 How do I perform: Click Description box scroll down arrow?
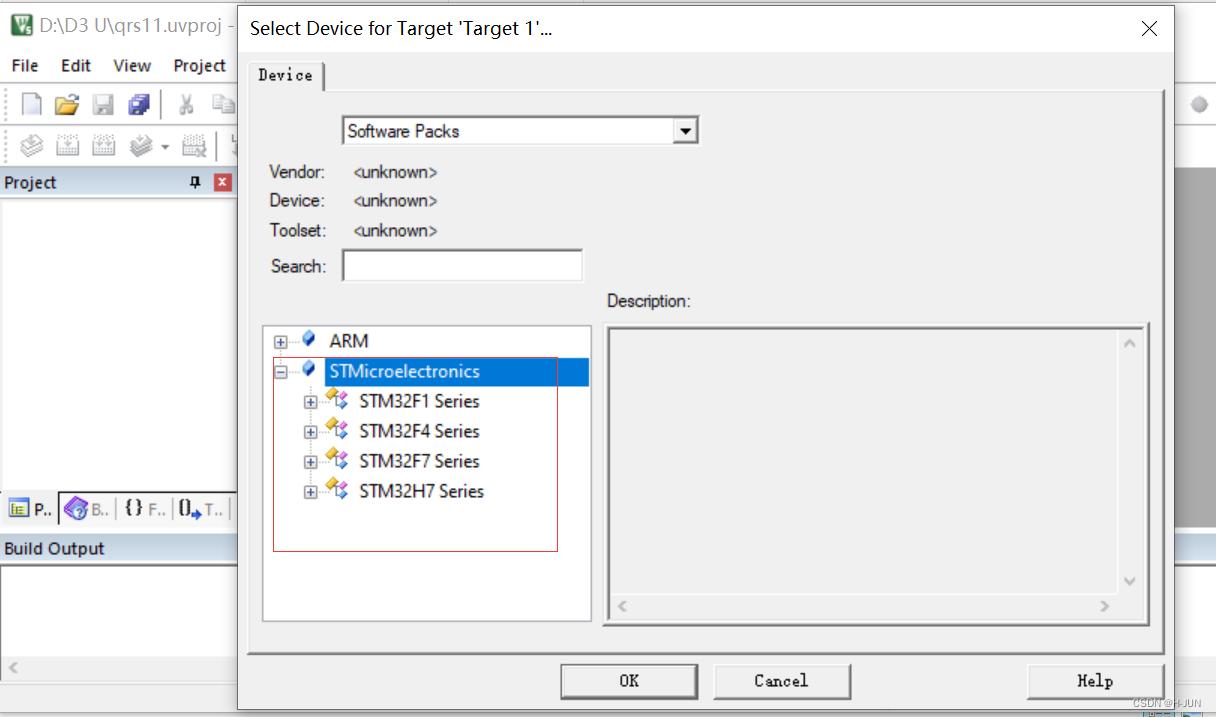[x=1130, y=582]
